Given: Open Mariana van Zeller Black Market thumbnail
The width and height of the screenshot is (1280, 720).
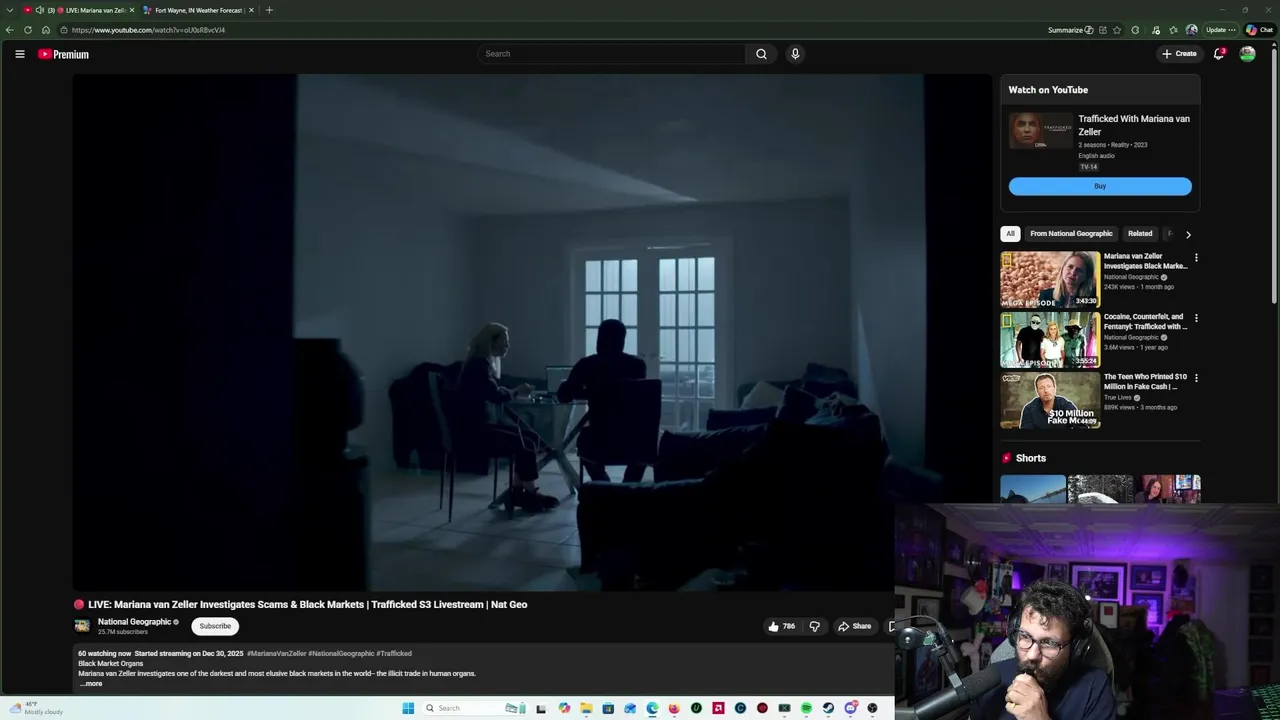Looking at the screenshot, I should point(1050,279).
